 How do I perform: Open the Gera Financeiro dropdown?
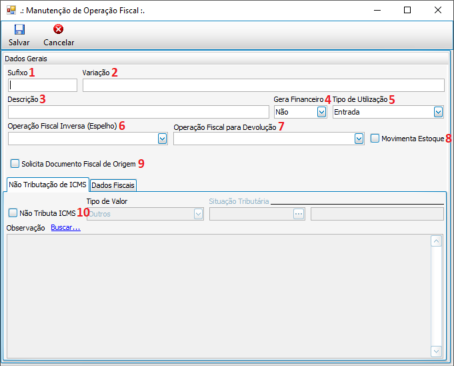pos(321,112)
